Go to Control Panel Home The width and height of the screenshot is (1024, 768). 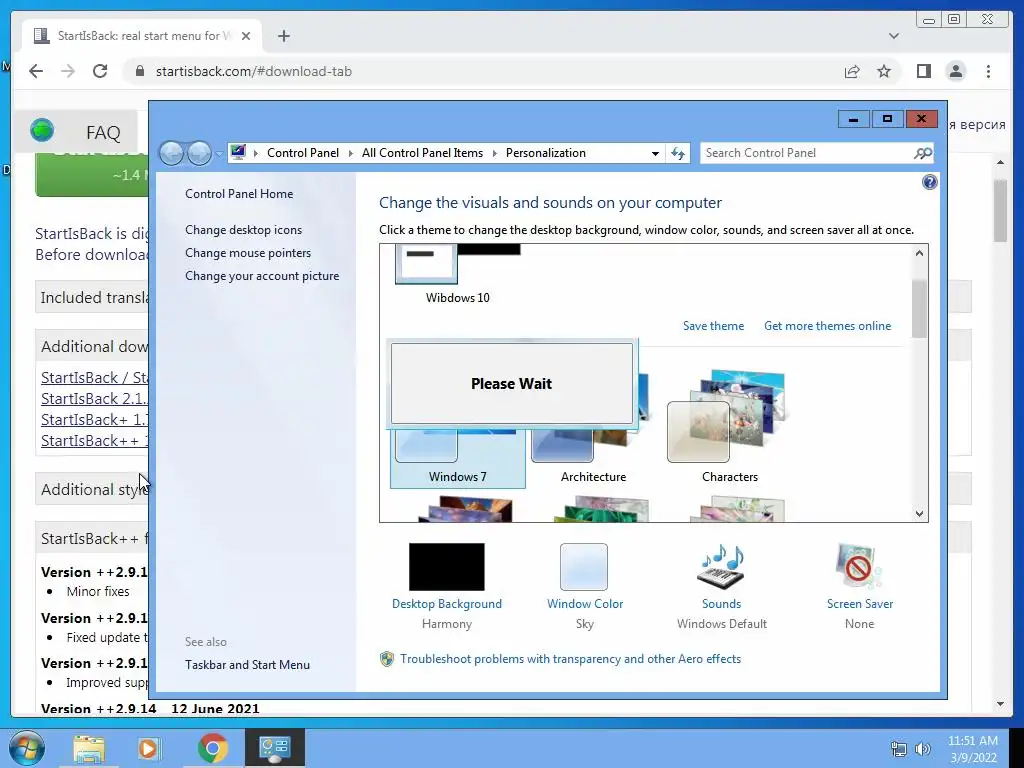239,194
